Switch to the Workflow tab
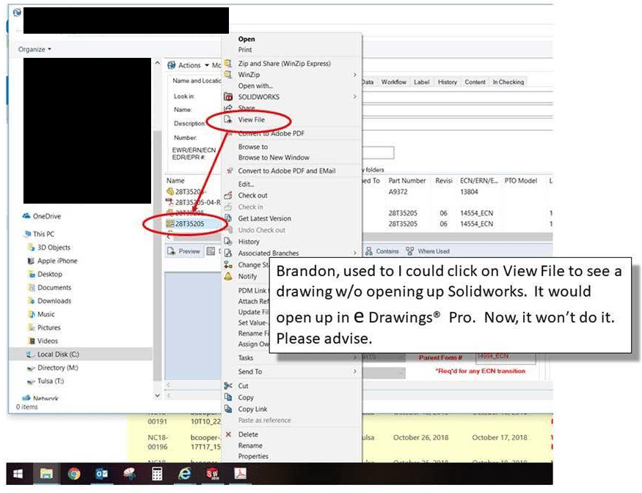This screenshot has width=642, height=493. 393,82
